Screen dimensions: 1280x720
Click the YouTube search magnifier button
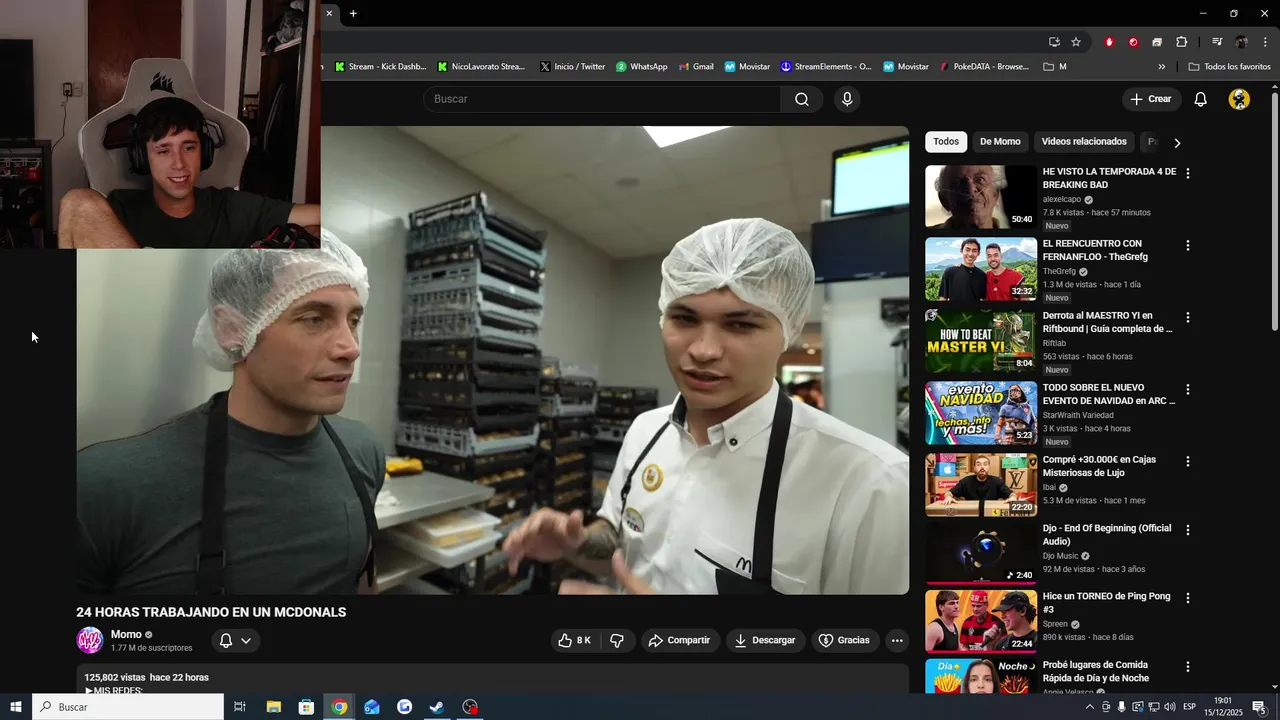[802, 99]
